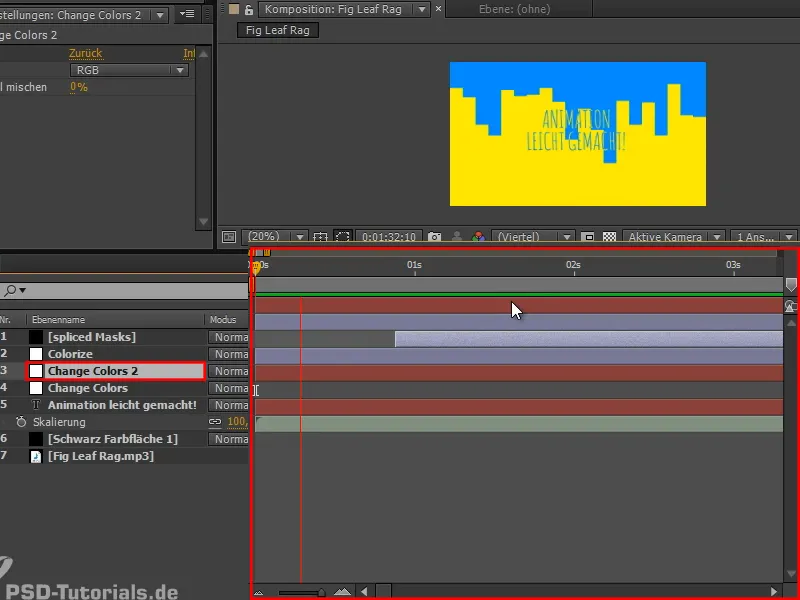Click the timeline zoom in large mountains icon
The width and height of the screenshot is (800, 600).
point(342,592)
